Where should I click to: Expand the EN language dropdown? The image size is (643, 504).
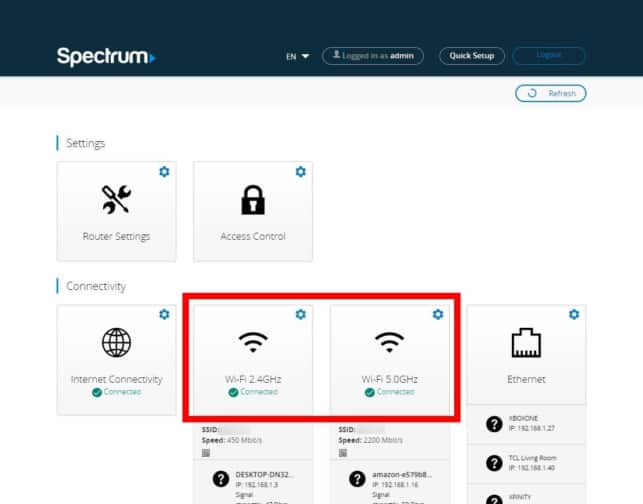point(297,57)
